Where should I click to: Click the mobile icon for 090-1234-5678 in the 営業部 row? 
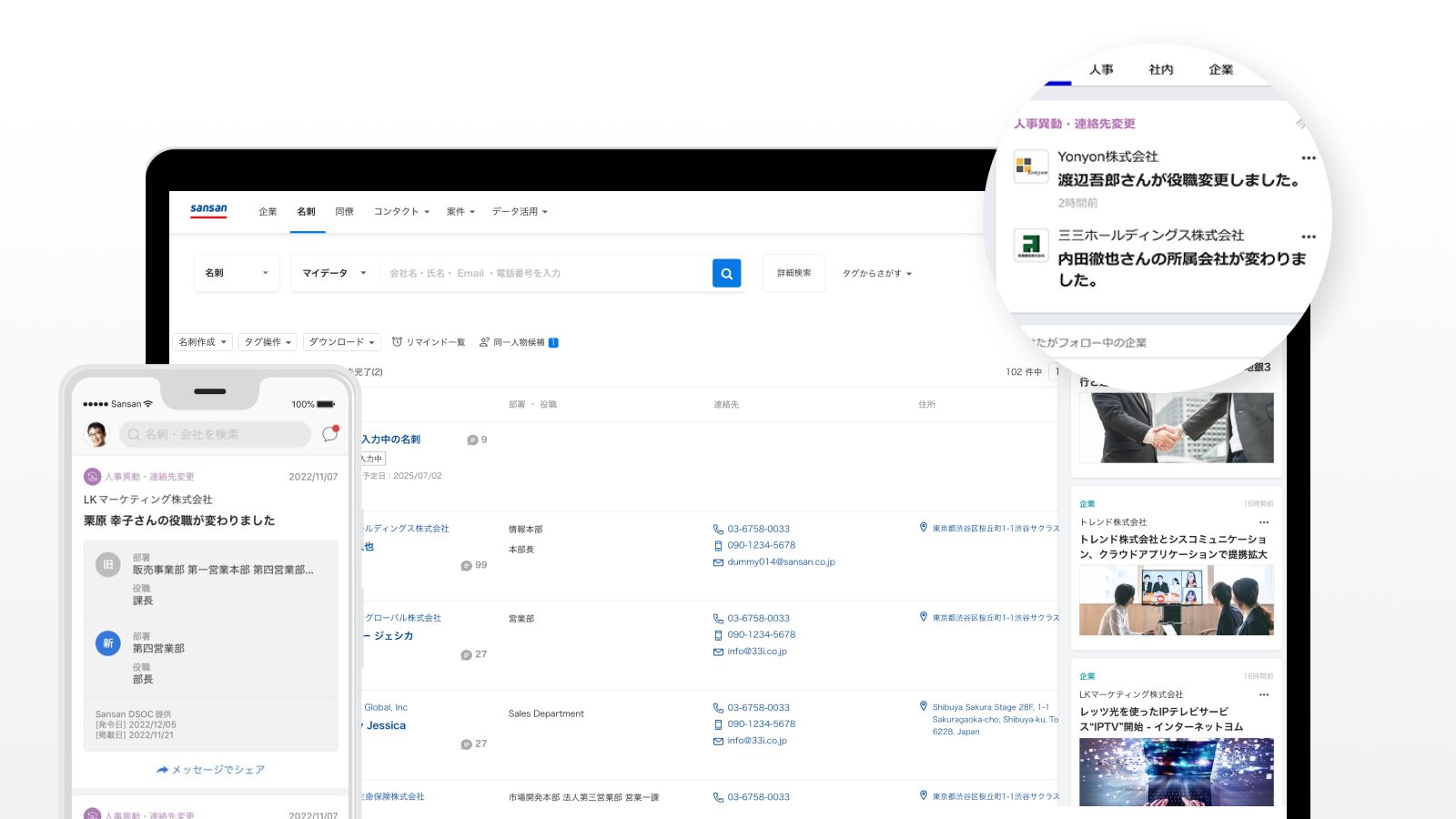point(718,635)
